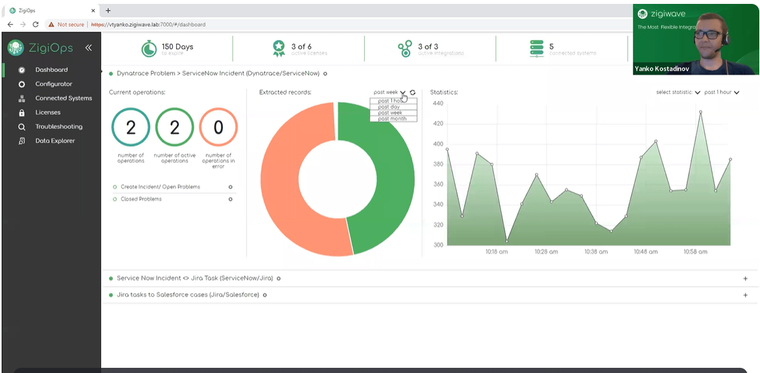Click the highest peak point on statistics chart
Image resolution: width=760 pixels, height=373 pixels.
[700, 112]
